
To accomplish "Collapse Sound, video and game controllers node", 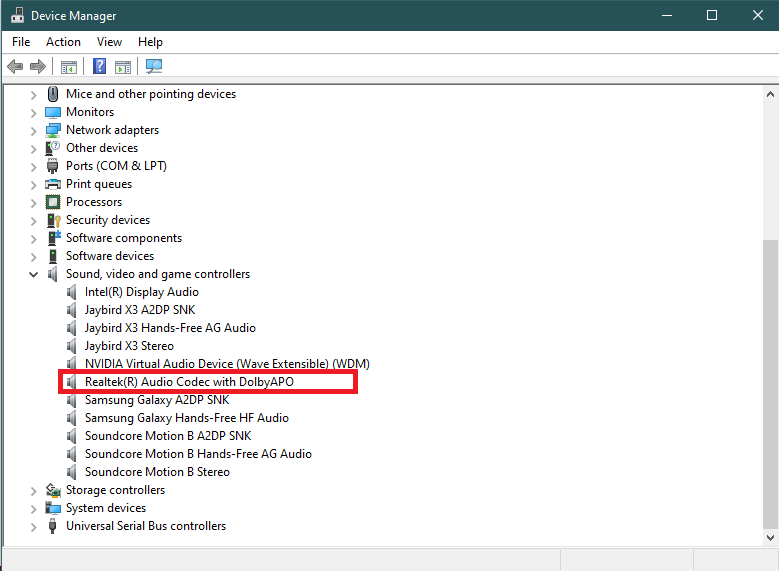I will (33, 274).
